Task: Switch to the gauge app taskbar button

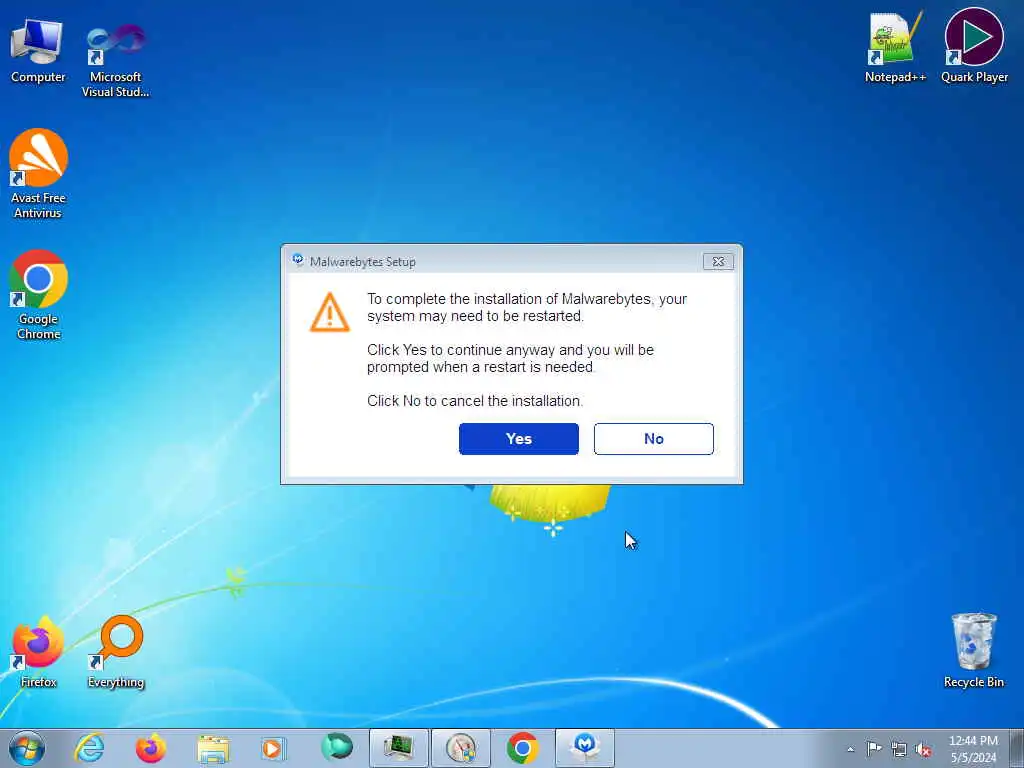Action: (460, 748)
